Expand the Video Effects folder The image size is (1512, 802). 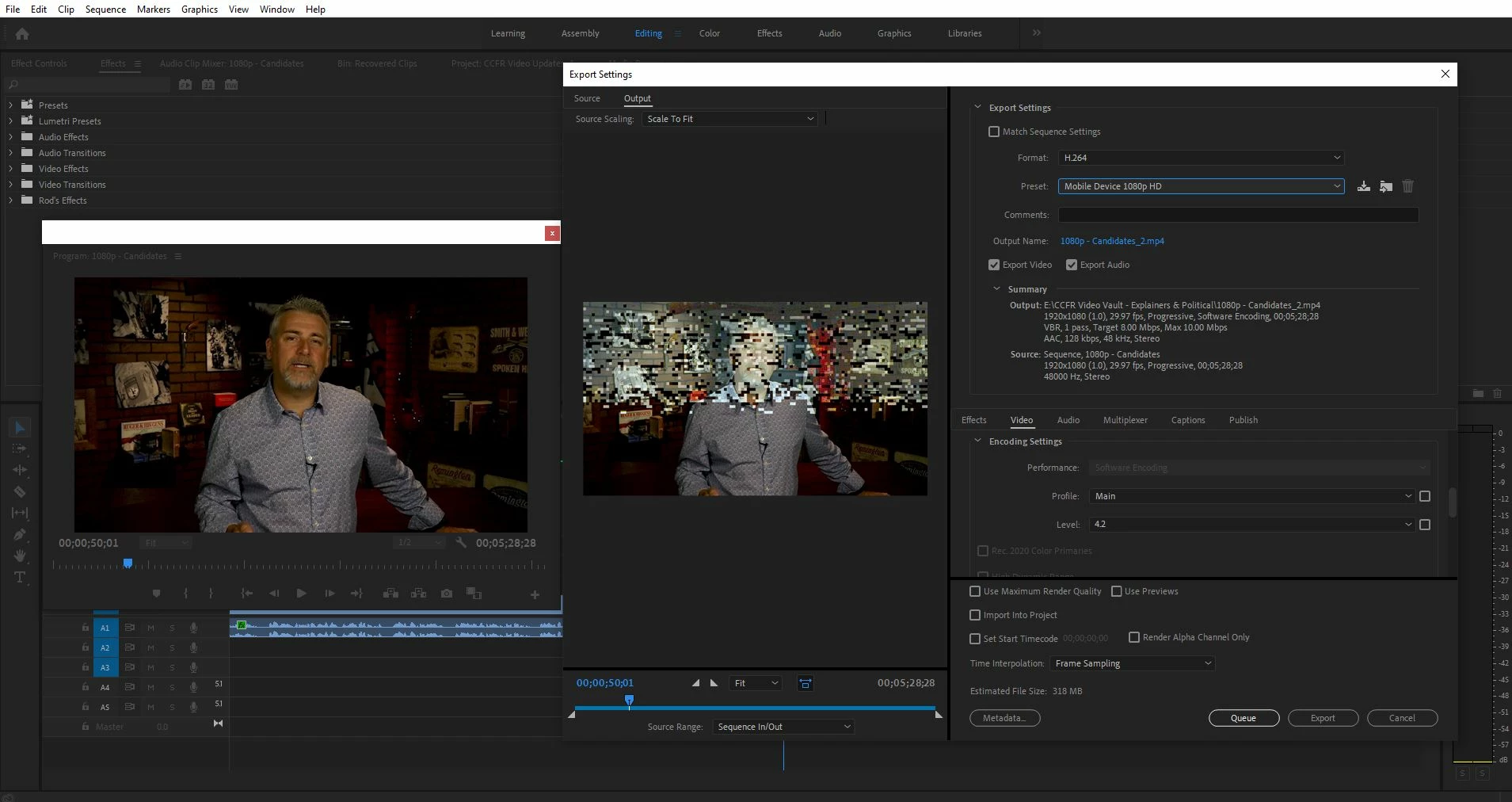[x=10, y=169]
